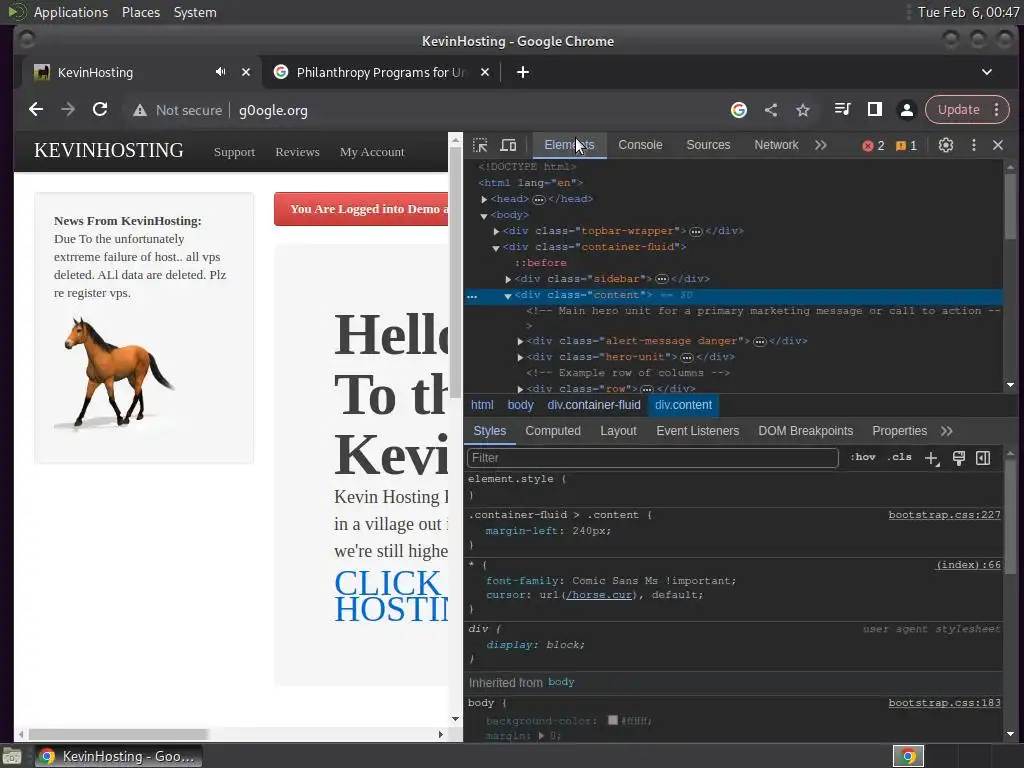Switch to the Network tab
1024x768 pixels.
pos(776,145)
